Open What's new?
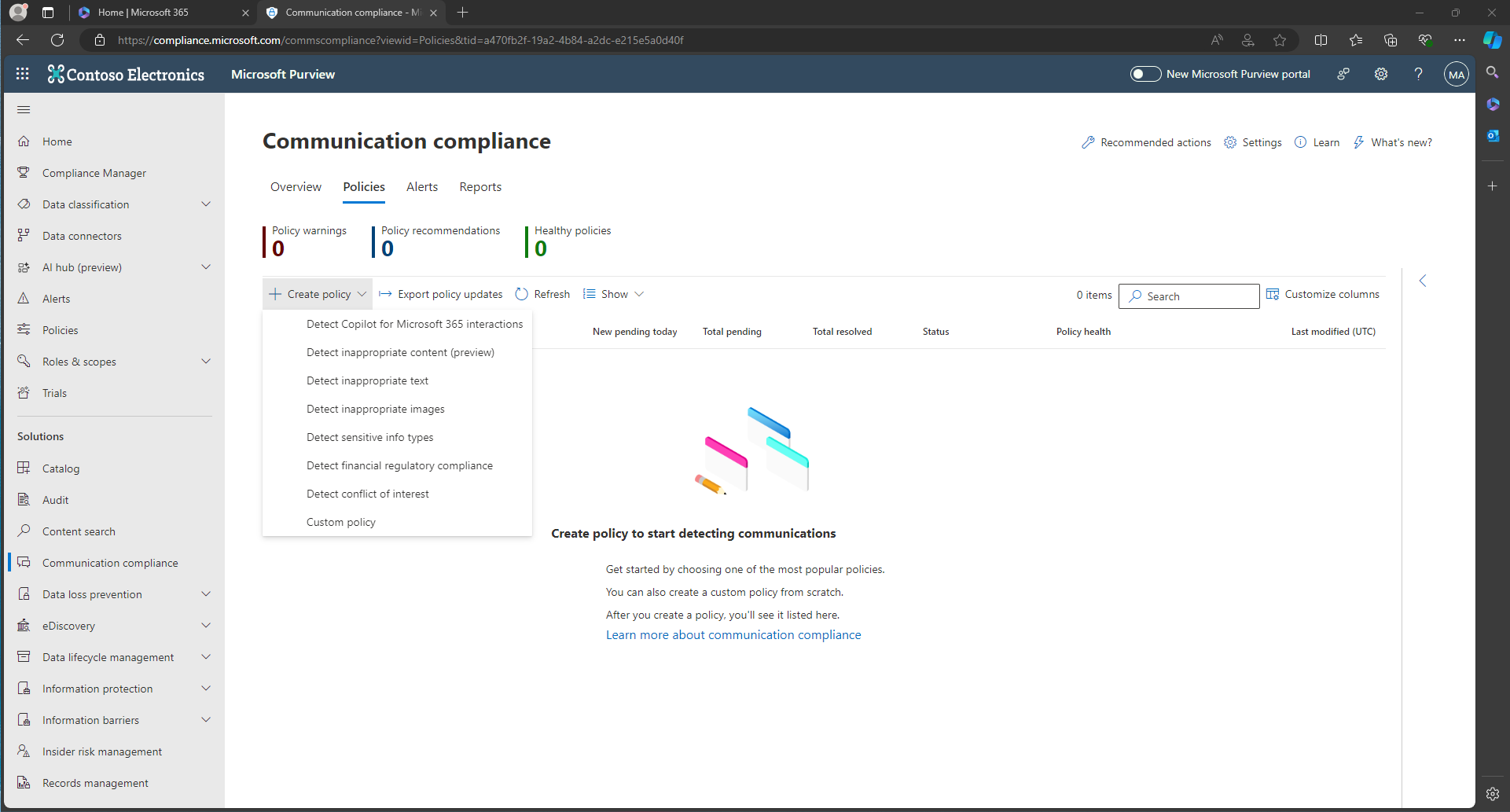This screenshot has width=1510, height=812. (1393, 142)
